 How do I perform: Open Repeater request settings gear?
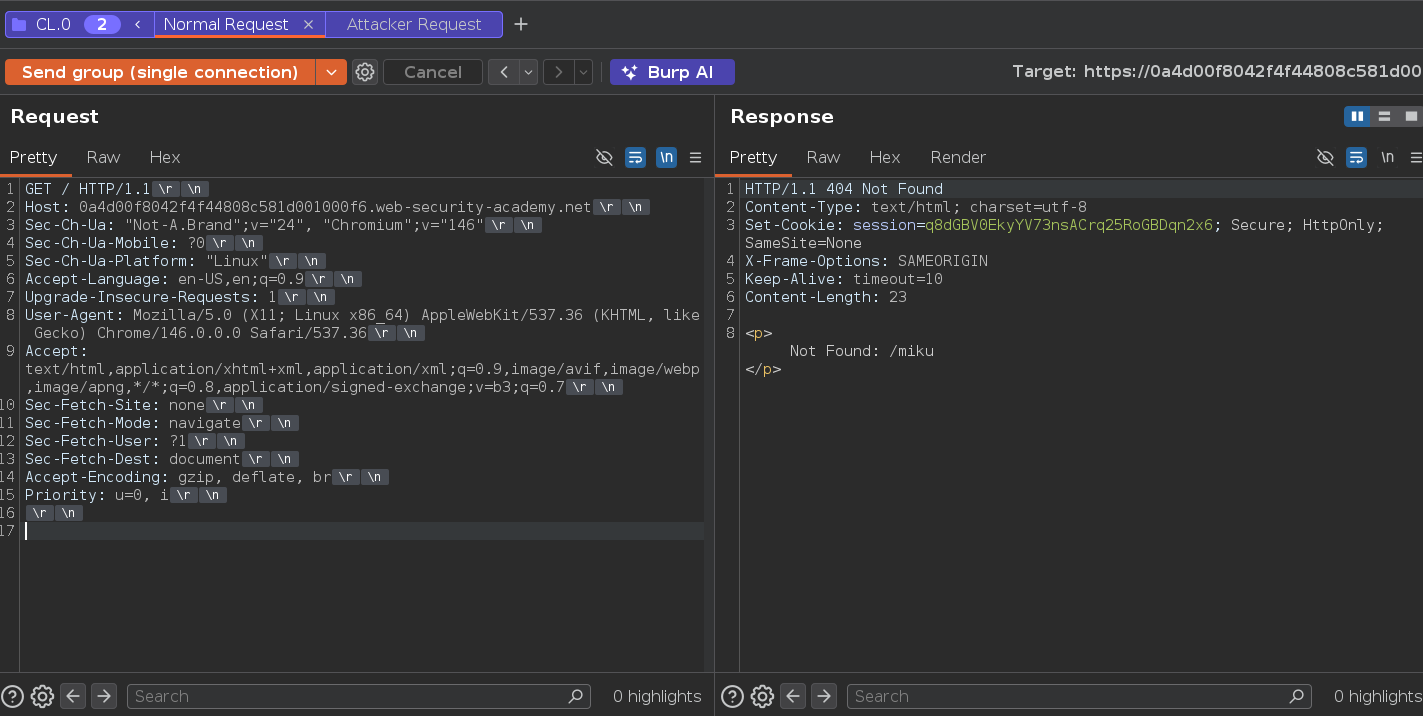coord(365,72)
